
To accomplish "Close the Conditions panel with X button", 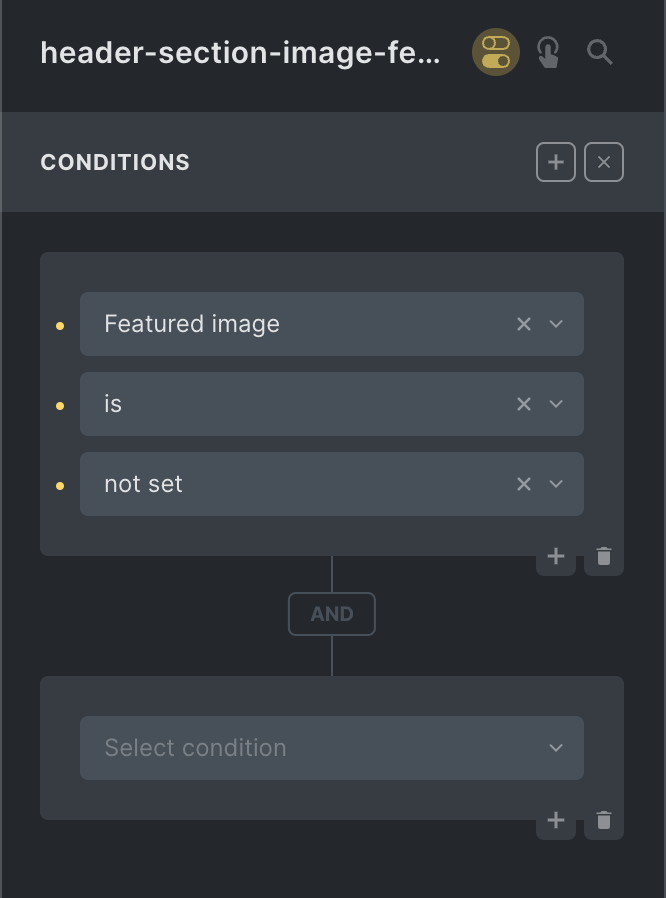I will pyautogui.click(x=604, y=162).
